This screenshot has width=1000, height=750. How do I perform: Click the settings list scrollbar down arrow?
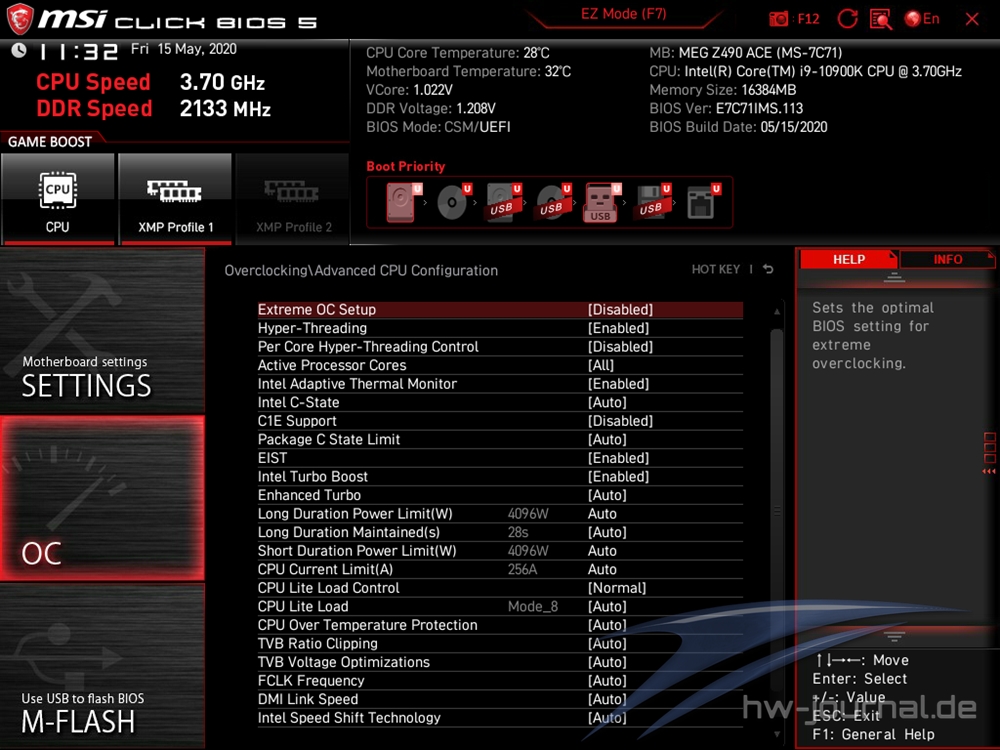coord(777,734)
